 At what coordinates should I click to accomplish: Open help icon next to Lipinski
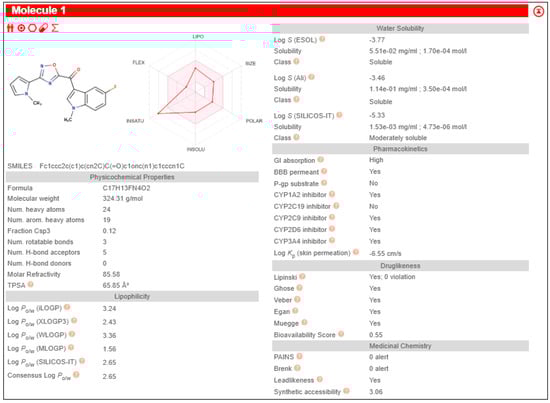pos(302,277)
